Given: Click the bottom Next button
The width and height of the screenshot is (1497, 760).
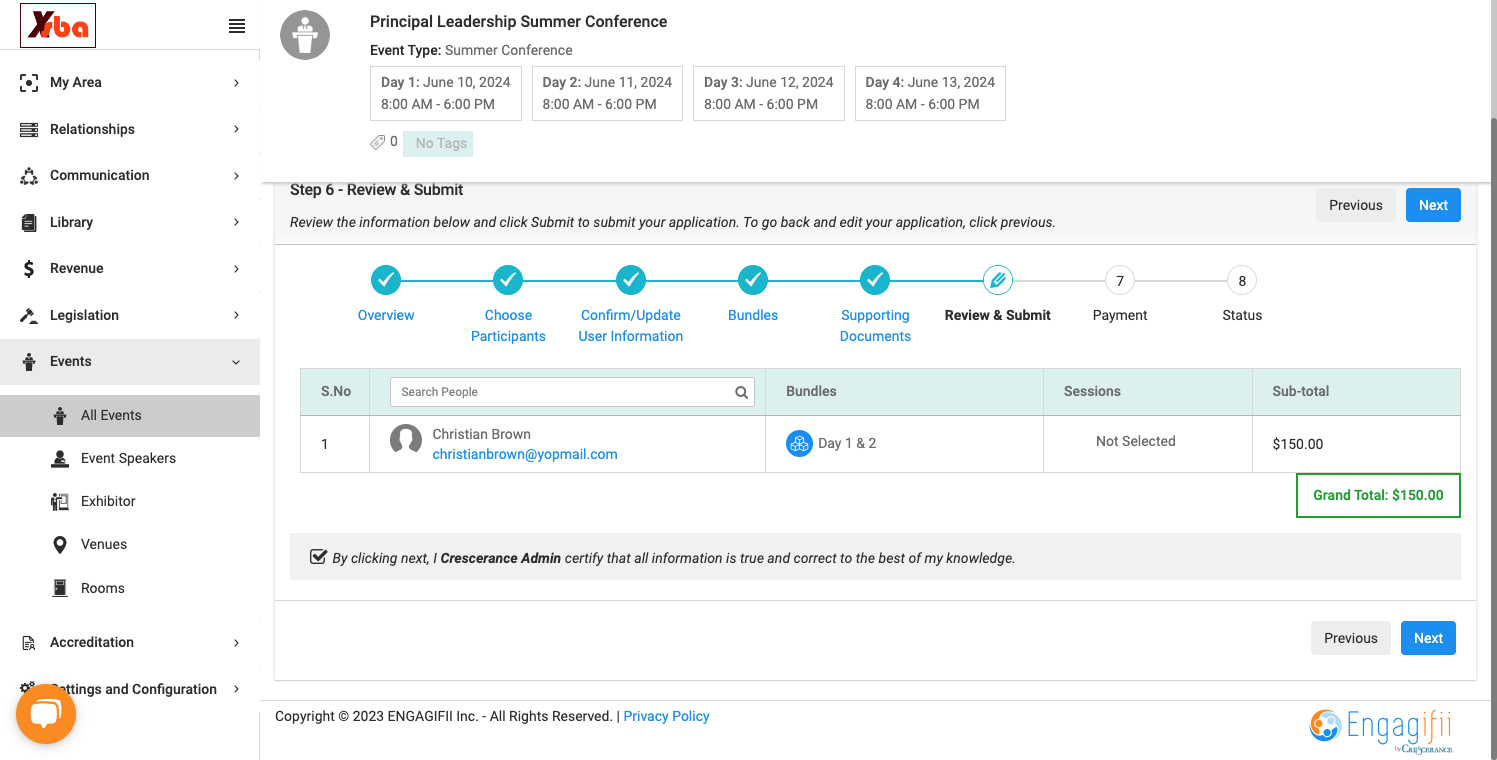Looking at the screenshot, I should [x=1428, y=638].
